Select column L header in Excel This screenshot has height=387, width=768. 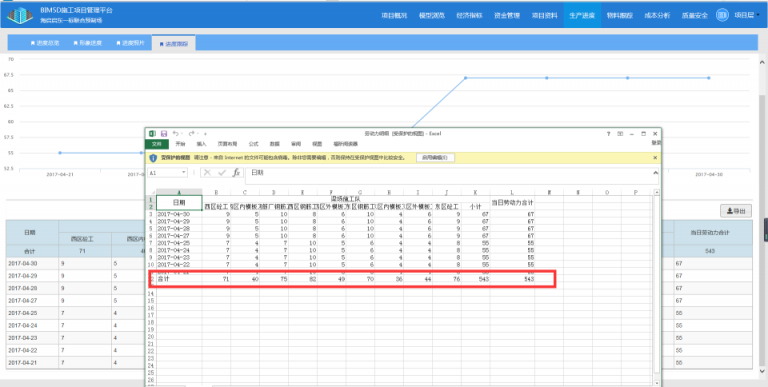pos(512,192)
